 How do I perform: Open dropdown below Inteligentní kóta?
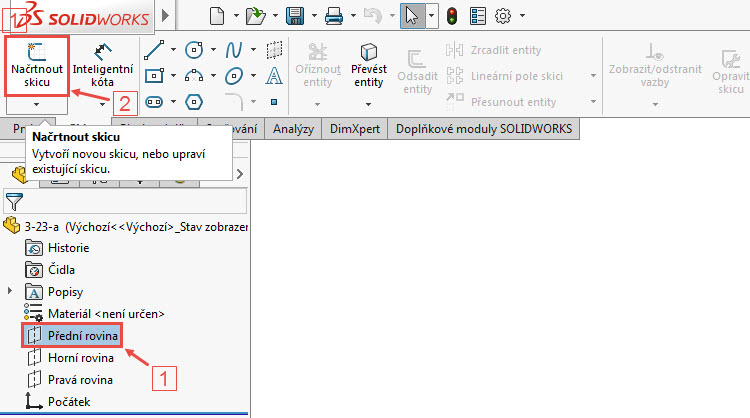click(102, 104)
